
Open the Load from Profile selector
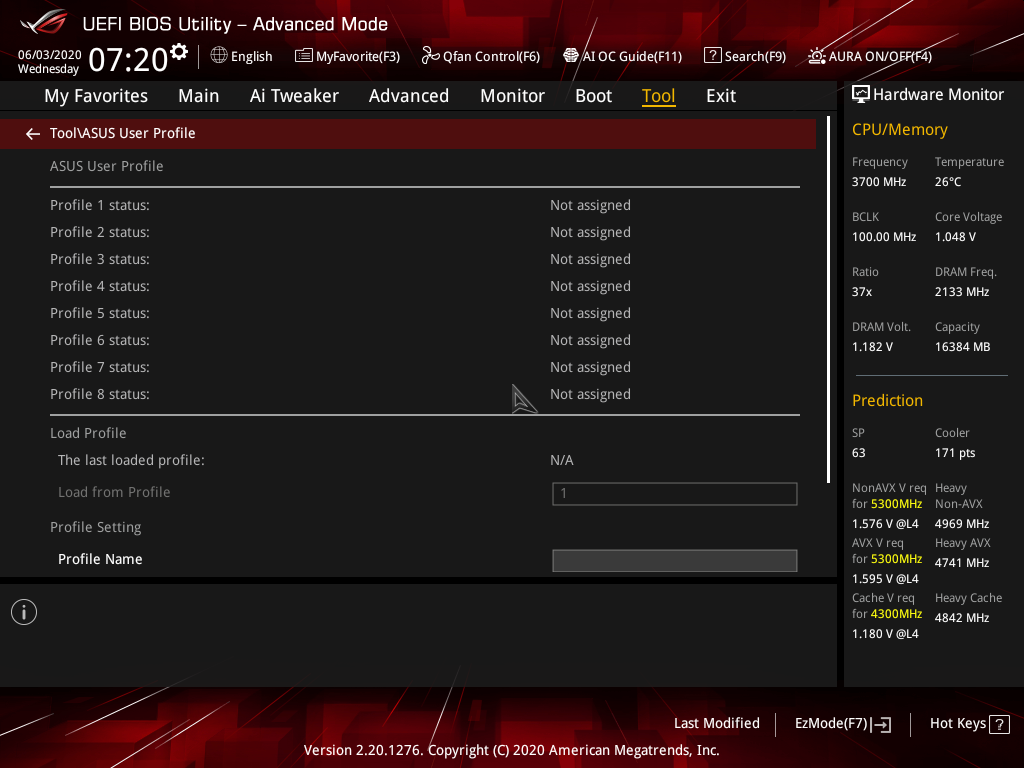(674, 493)
